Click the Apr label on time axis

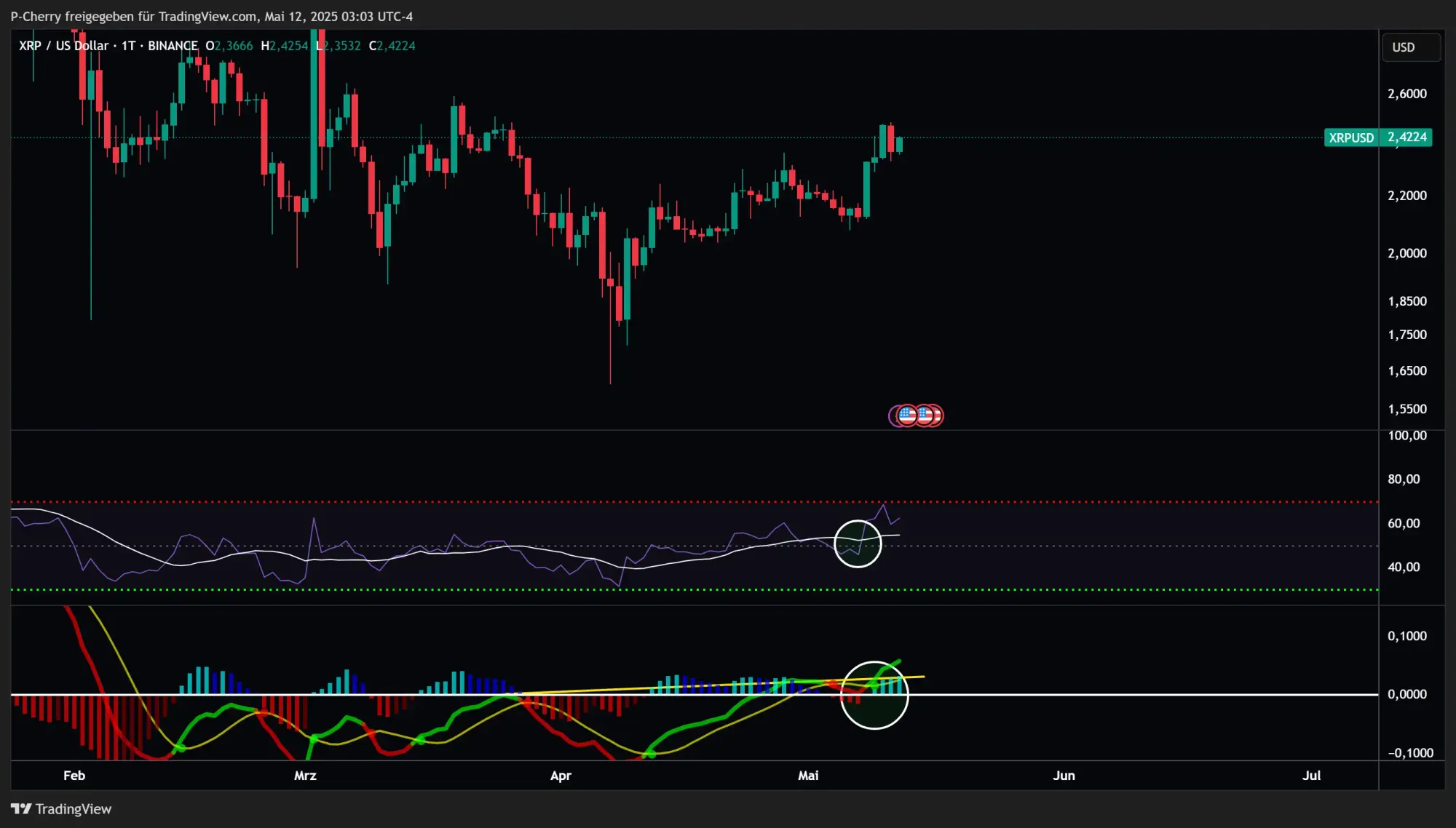(x=561, y=776)
